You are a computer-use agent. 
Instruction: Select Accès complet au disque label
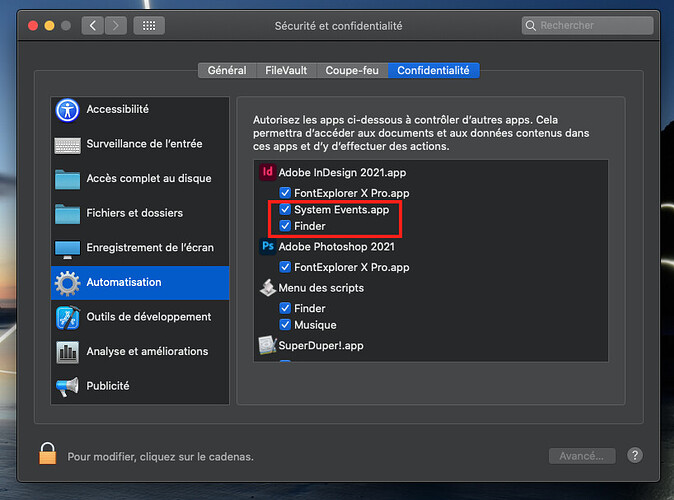149,178
